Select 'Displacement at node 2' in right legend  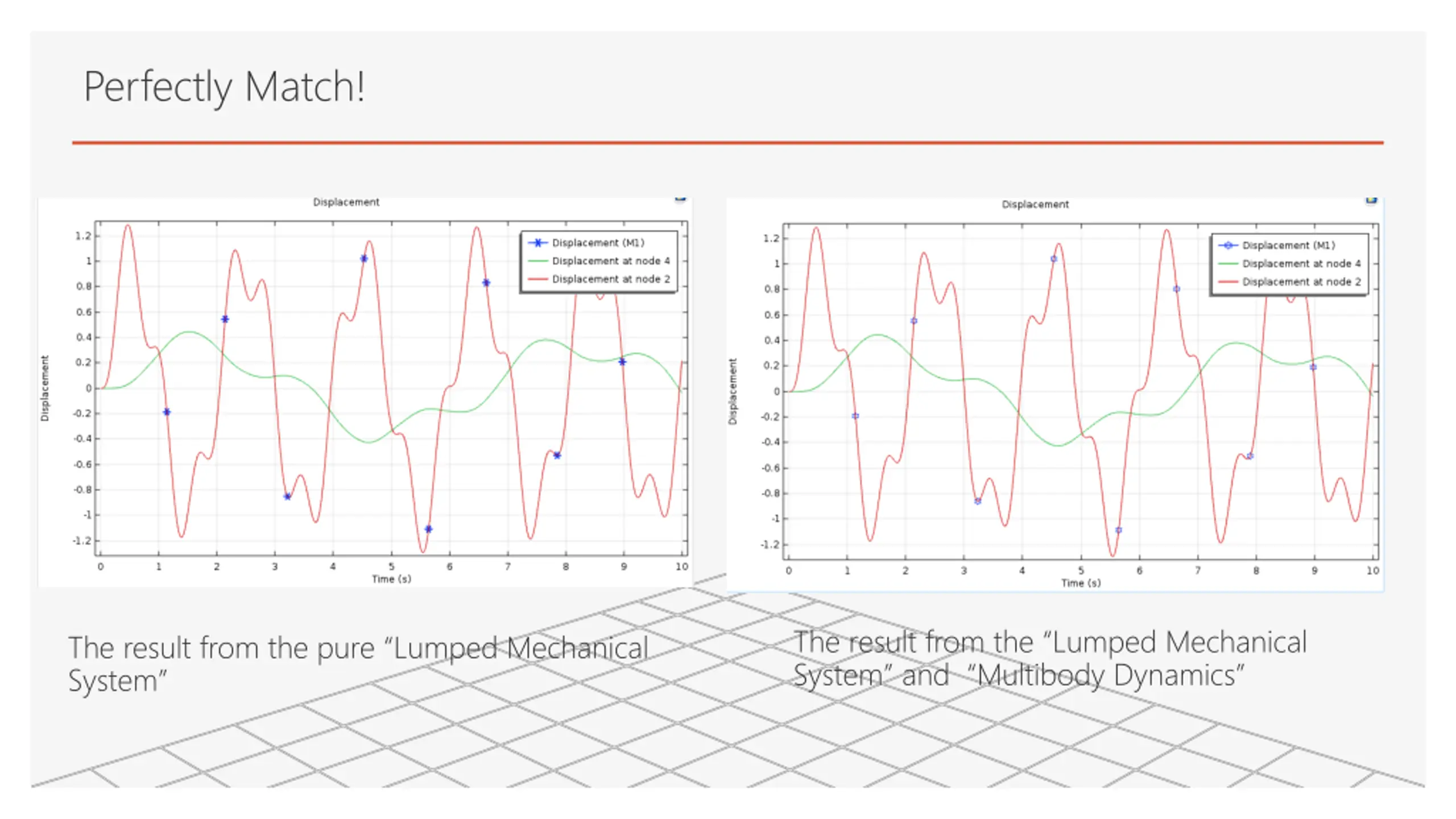(x=1301, y=282)
